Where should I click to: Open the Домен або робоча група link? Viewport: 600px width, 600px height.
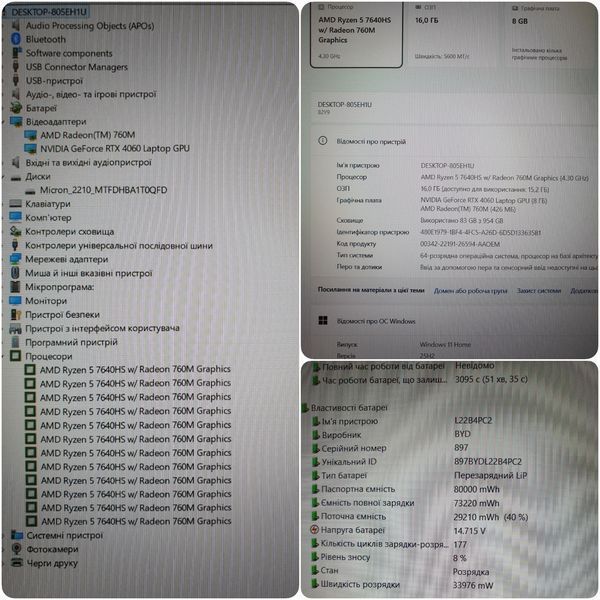point(470,291)
